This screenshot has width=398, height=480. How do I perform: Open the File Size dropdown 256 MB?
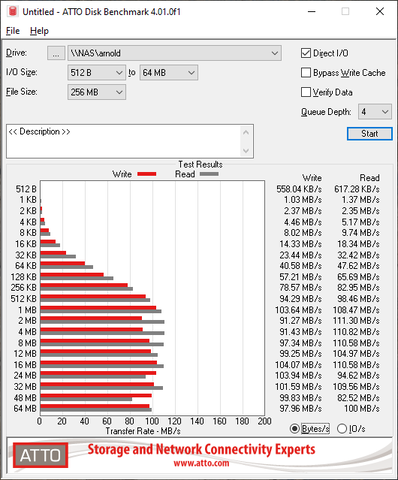click(x=97, y=92)
